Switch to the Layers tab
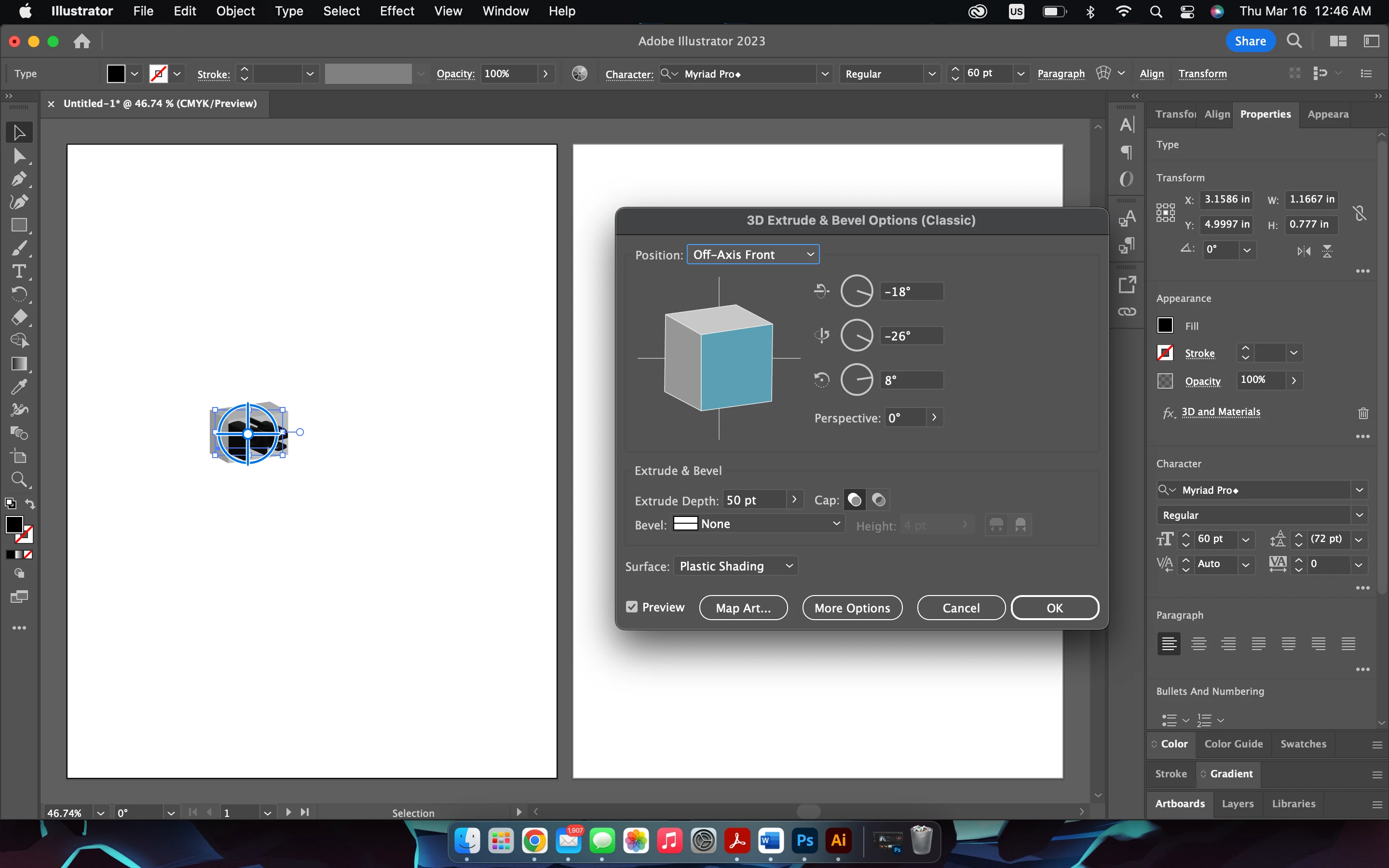1389x868 pixels. (x=1238, y=804)
